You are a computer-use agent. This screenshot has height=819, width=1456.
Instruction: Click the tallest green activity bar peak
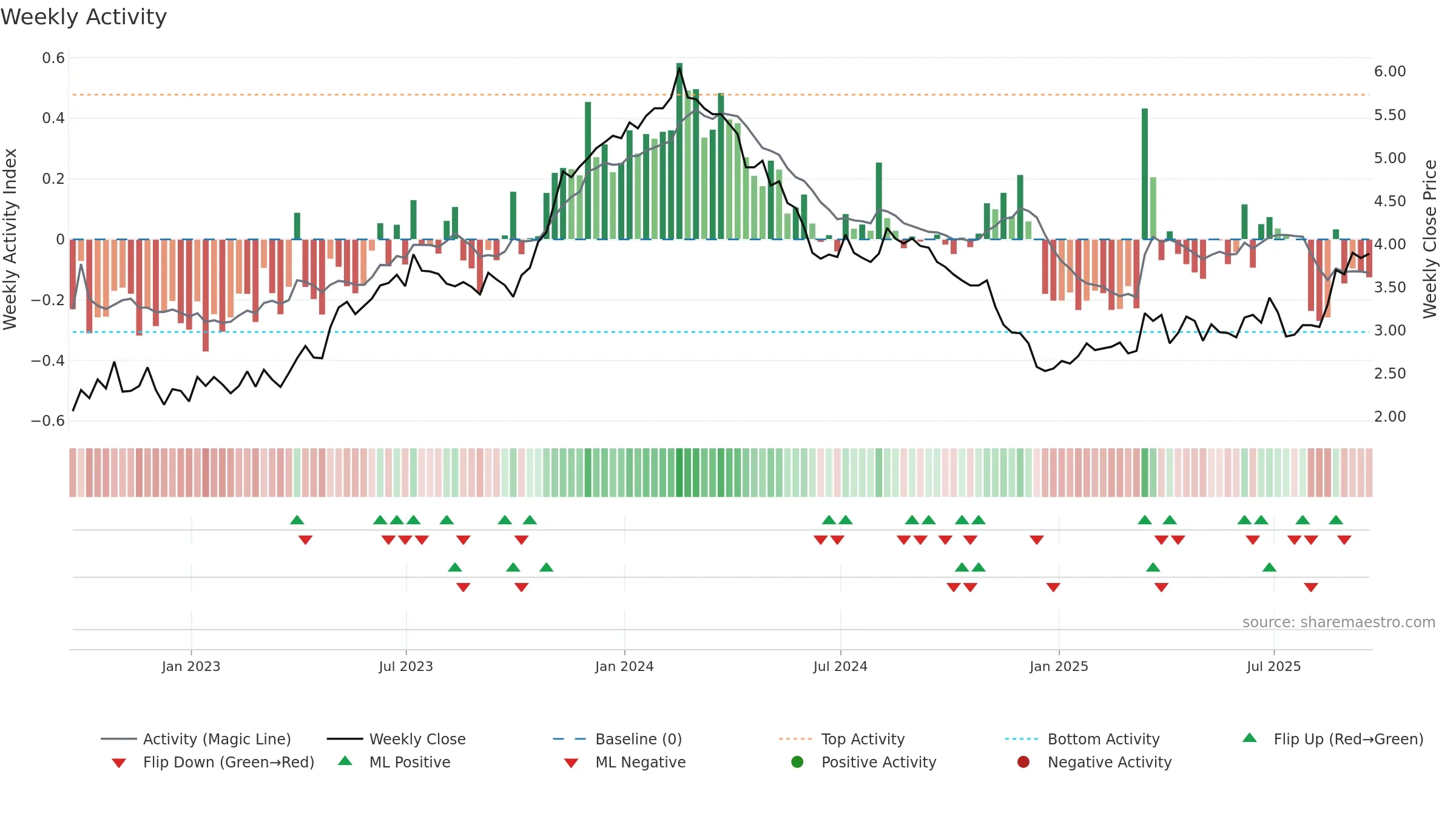679,151
